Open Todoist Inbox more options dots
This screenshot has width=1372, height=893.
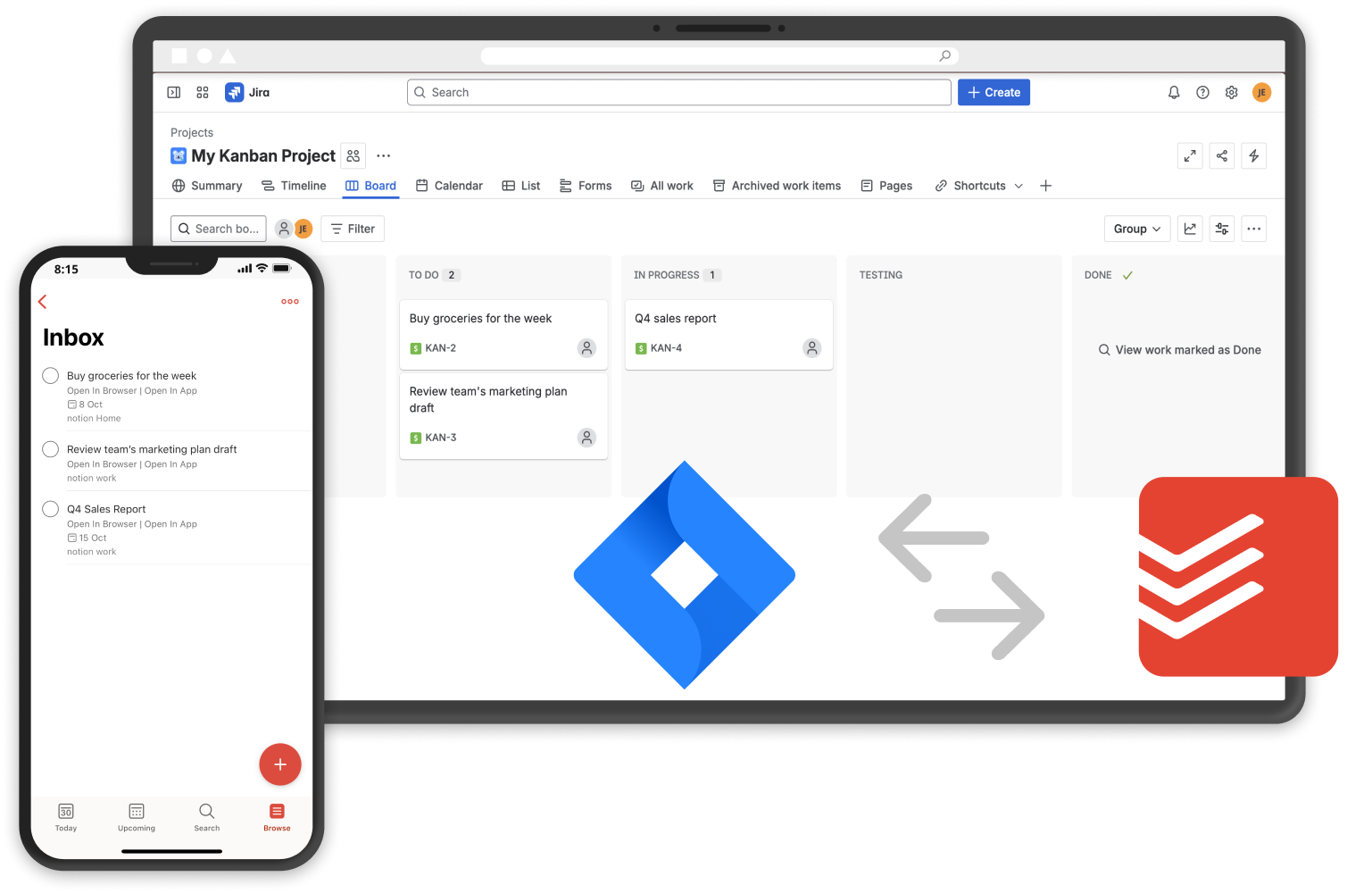(x=290, y=302)
